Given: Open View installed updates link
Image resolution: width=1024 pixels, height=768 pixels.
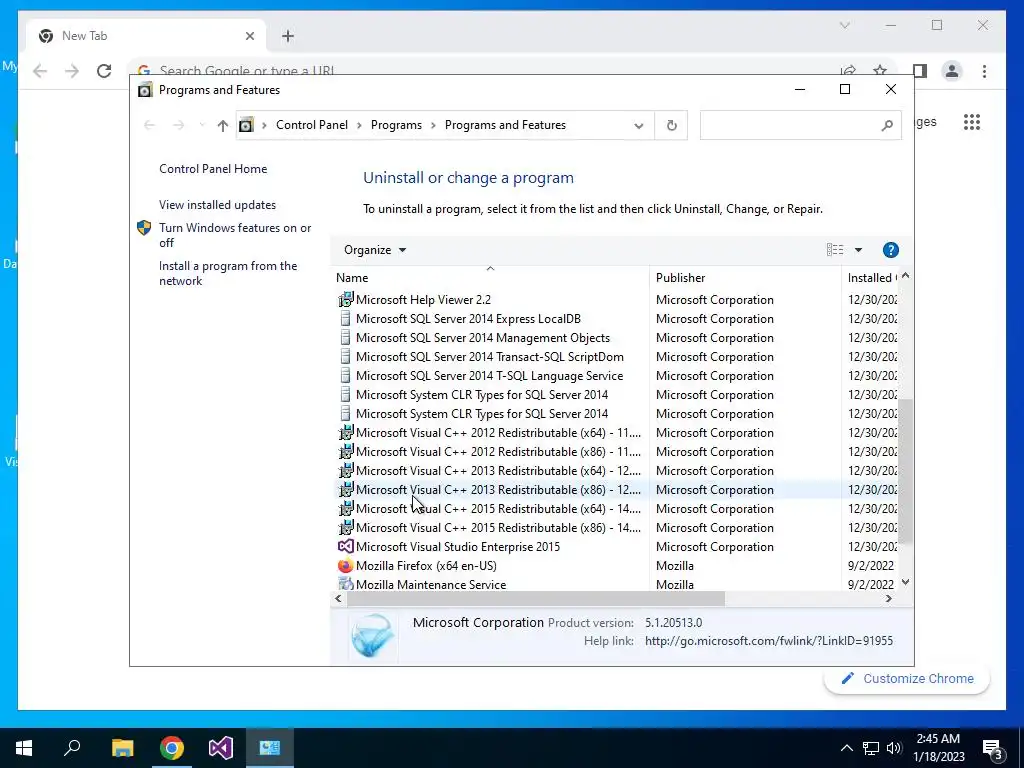Looking at the screenshot, I should click(x=217, y=205).
